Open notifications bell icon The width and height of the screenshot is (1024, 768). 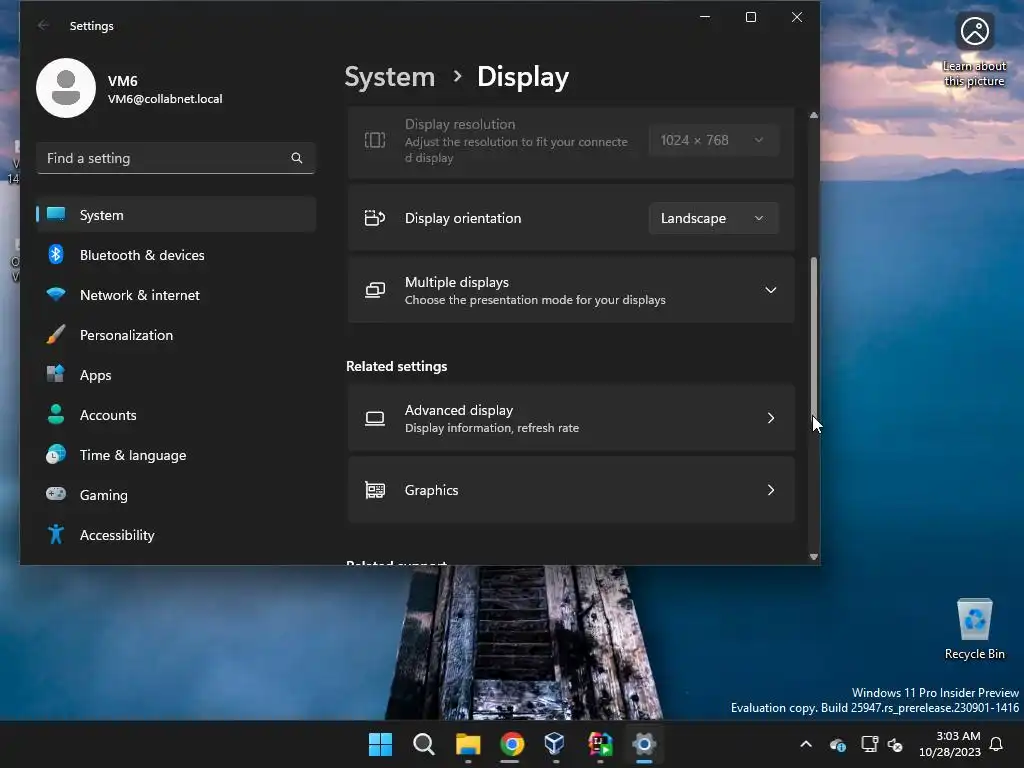[x=996, y=744]
